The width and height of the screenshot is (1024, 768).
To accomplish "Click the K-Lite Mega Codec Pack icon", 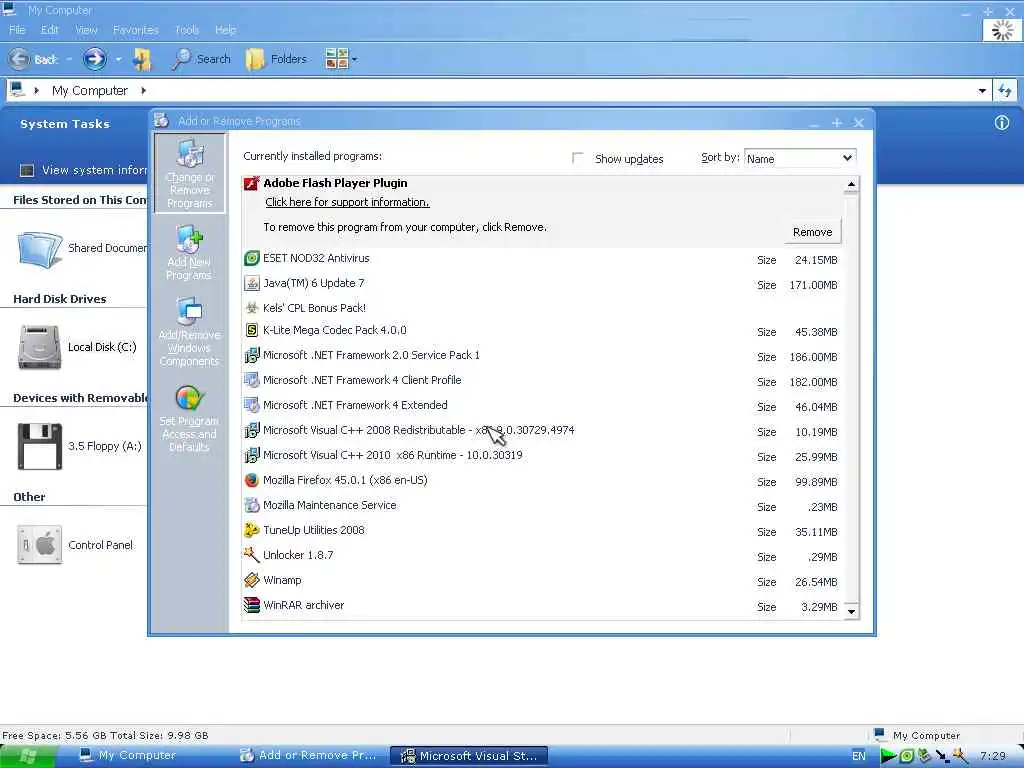I will [x=251, y=330].
